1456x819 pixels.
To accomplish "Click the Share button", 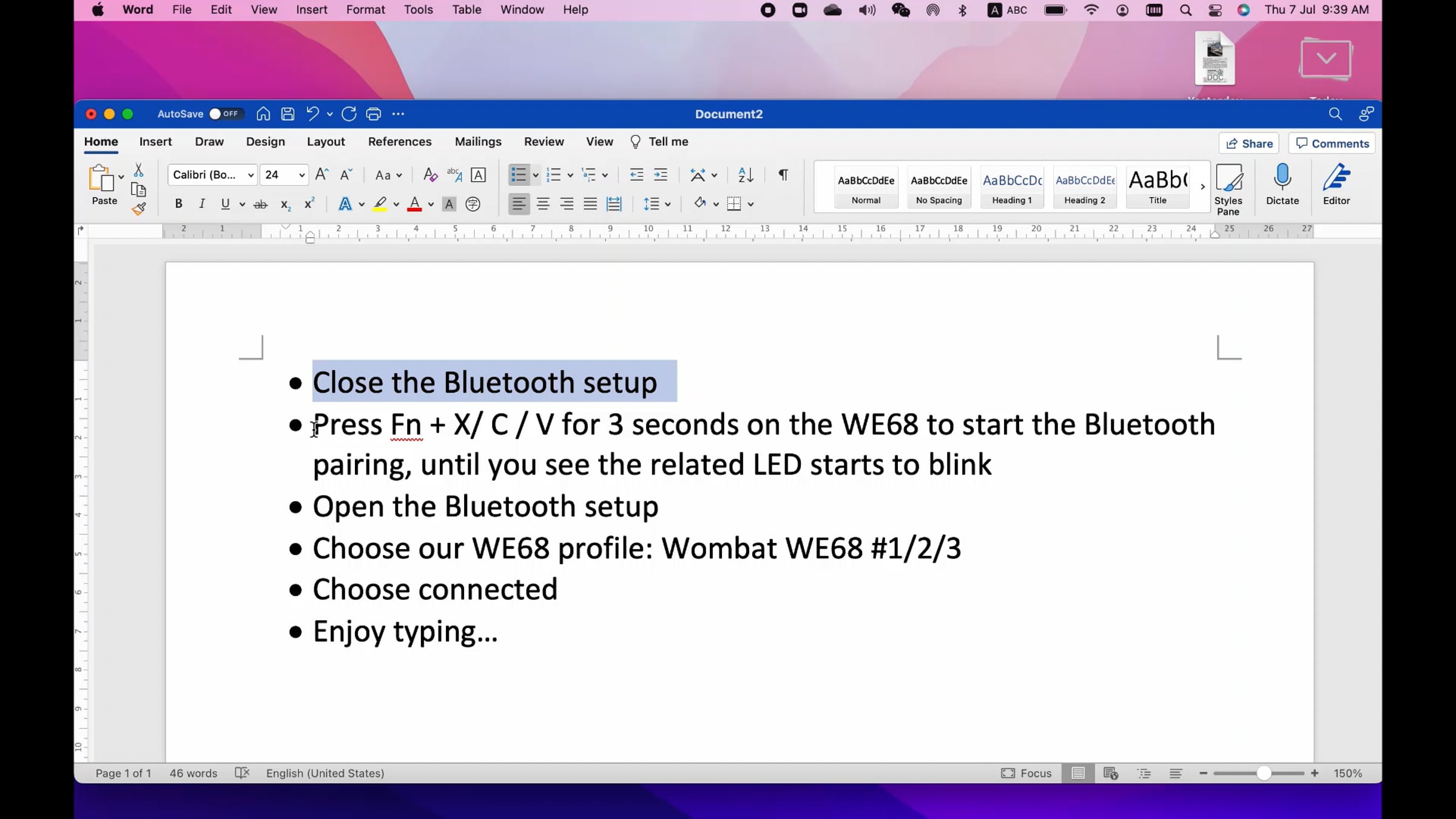I will pyautogui.click(x=1249, y=143).
